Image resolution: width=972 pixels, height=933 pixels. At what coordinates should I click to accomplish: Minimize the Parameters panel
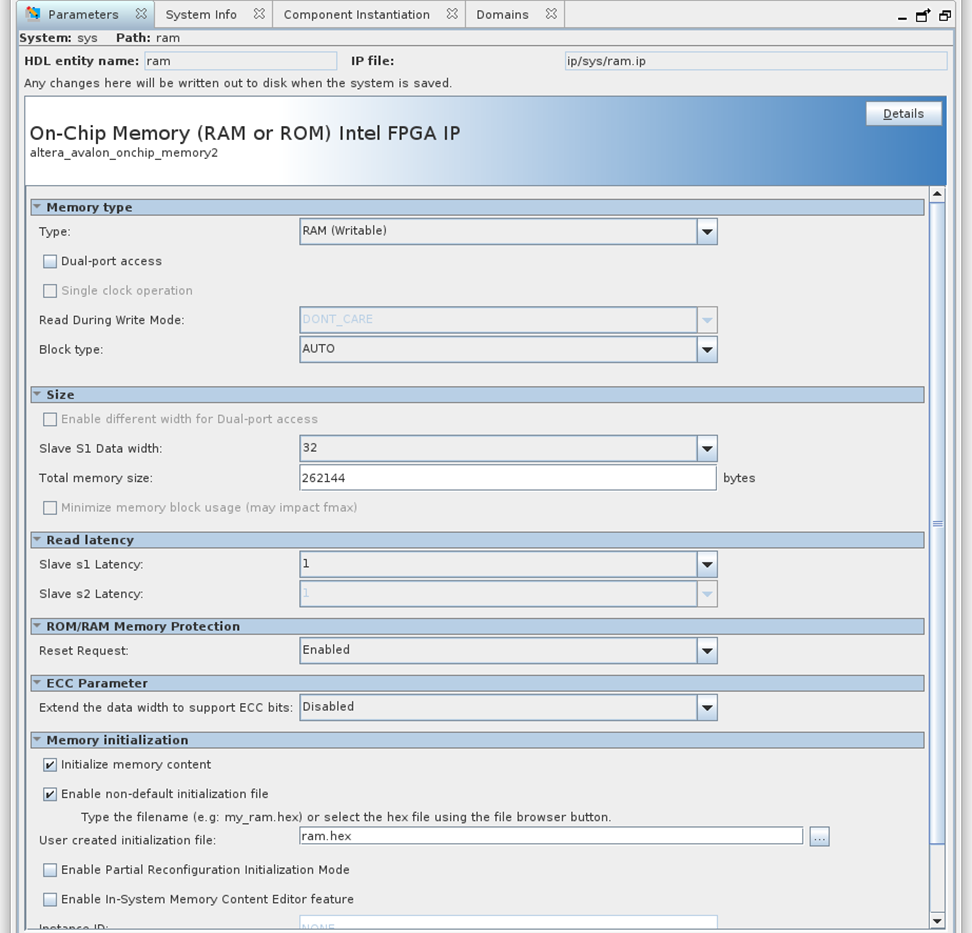[902, 17]
